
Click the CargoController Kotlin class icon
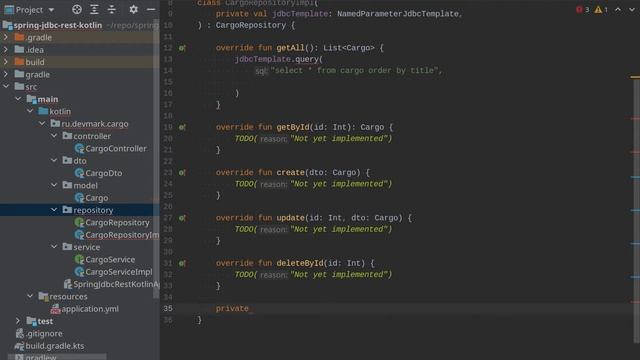pos(80,149)
